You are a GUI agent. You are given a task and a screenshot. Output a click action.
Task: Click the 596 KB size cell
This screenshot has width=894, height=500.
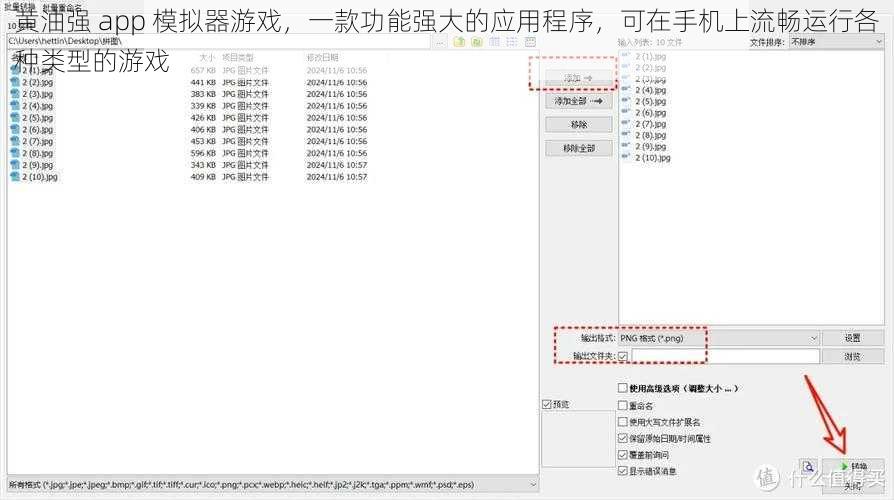point(203,153)
